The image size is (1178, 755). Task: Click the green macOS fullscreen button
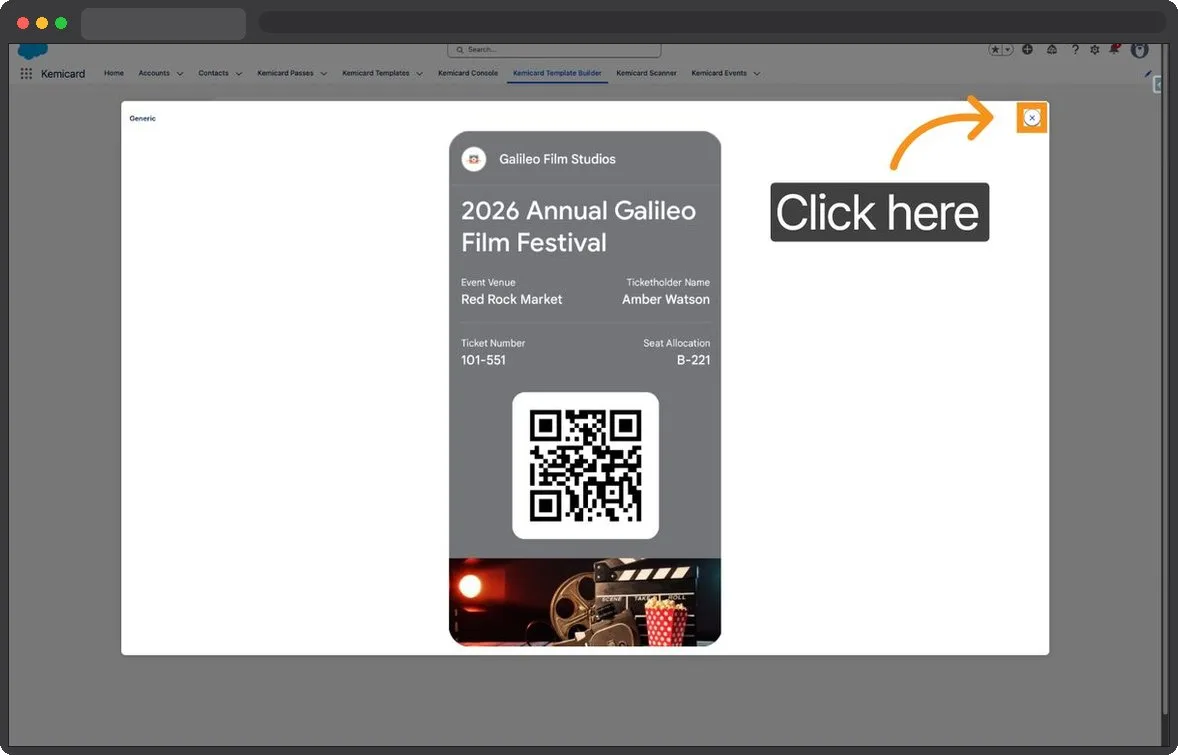pyautogui.click(x=62, y=23)
